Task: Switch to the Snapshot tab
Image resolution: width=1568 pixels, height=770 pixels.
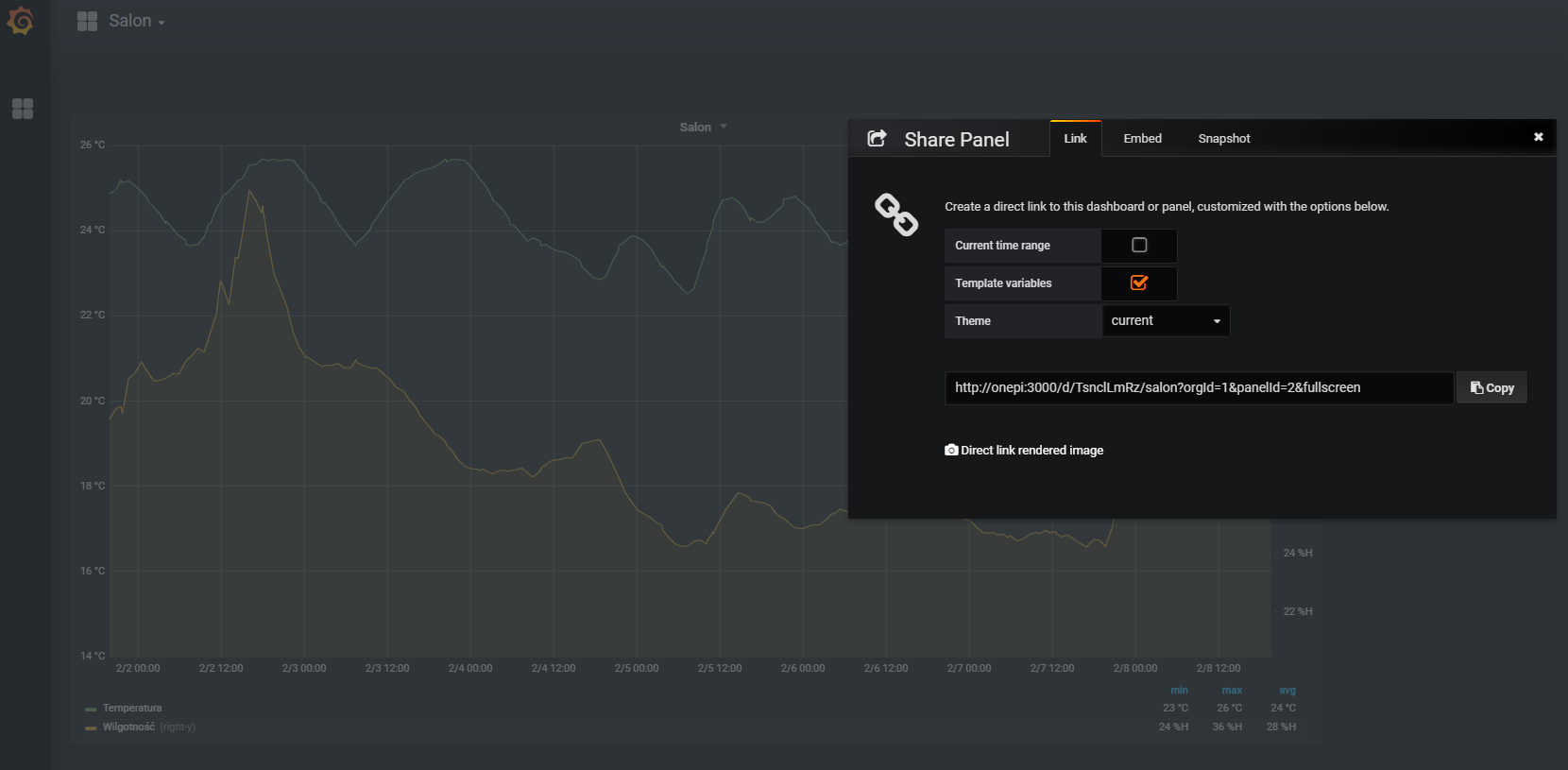Action: (1223, 139)
